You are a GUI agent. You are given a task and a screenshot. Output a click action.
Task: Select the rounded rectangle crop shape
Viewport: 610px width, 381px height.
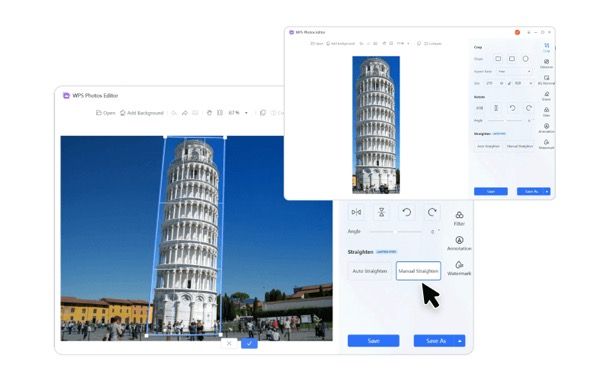click(x=512, y=59)
